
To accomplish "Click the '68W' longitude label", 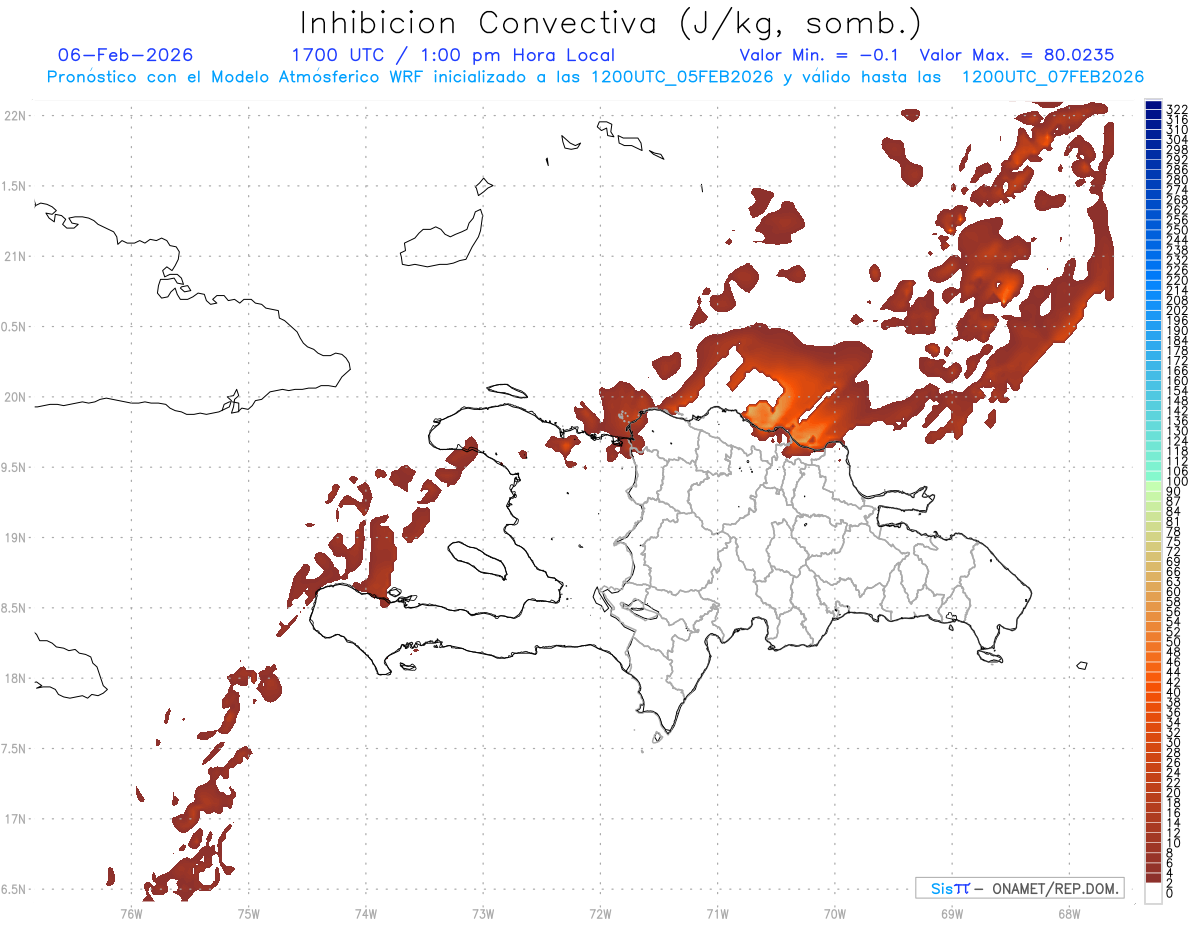I will 1068,913.
